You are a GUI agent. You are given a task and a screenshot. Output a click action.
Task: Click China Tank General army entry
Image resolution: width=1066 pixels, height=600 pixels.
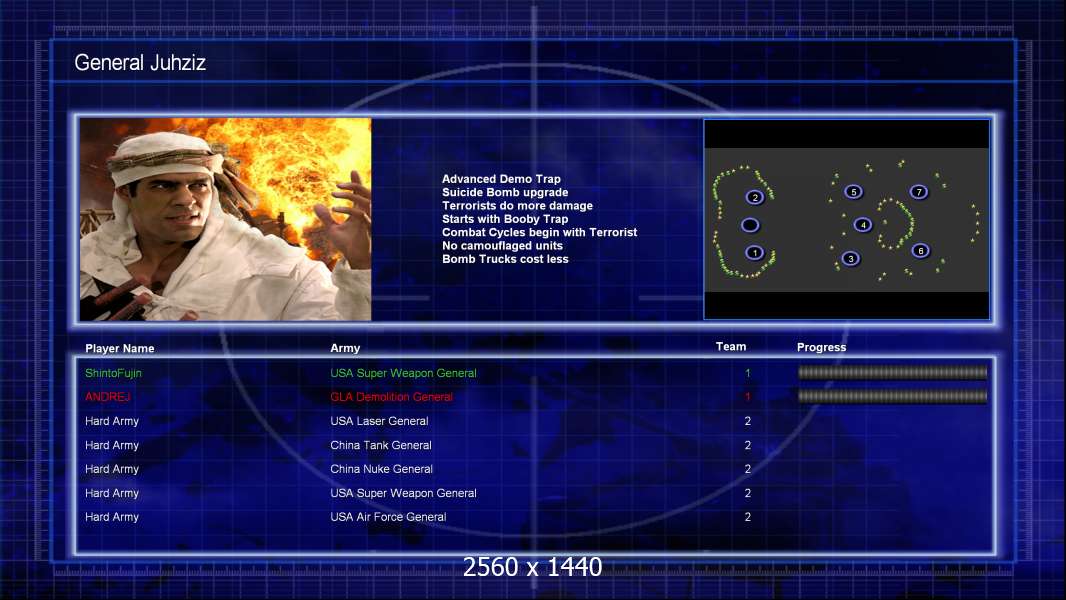coord(381,445)
